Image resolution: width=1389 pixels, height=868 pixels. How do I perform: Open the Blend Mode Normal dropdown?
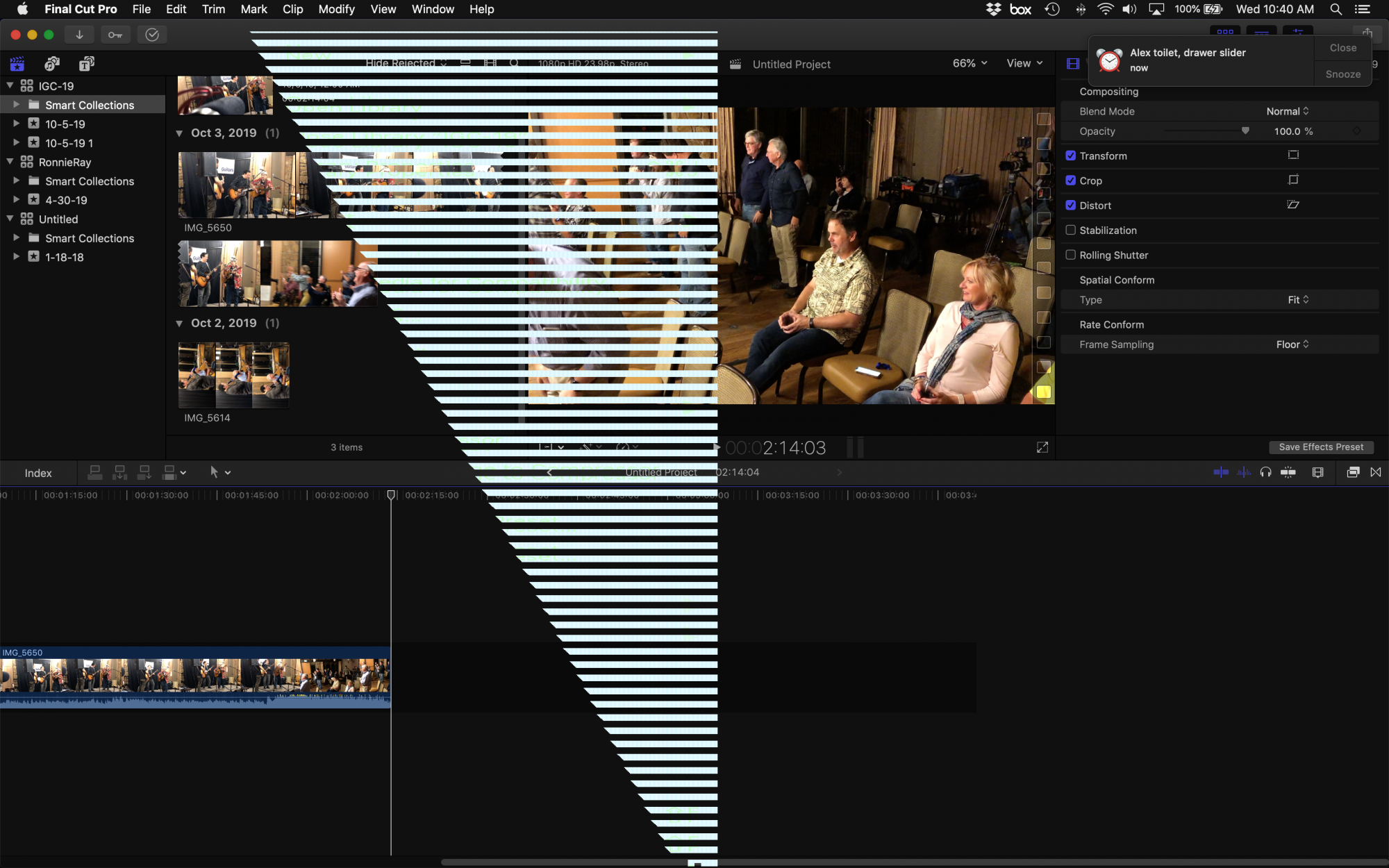coord(1287,111)
